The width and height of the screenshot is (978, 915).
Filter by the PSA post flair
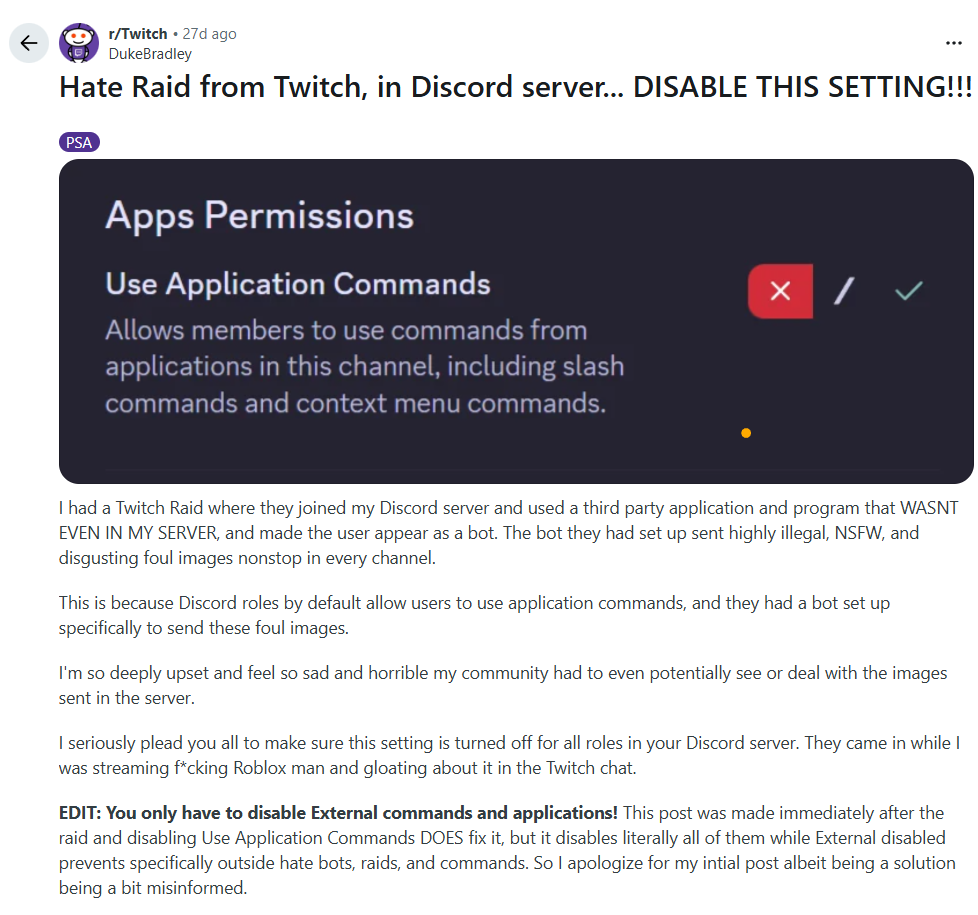[x=79, y=142]
